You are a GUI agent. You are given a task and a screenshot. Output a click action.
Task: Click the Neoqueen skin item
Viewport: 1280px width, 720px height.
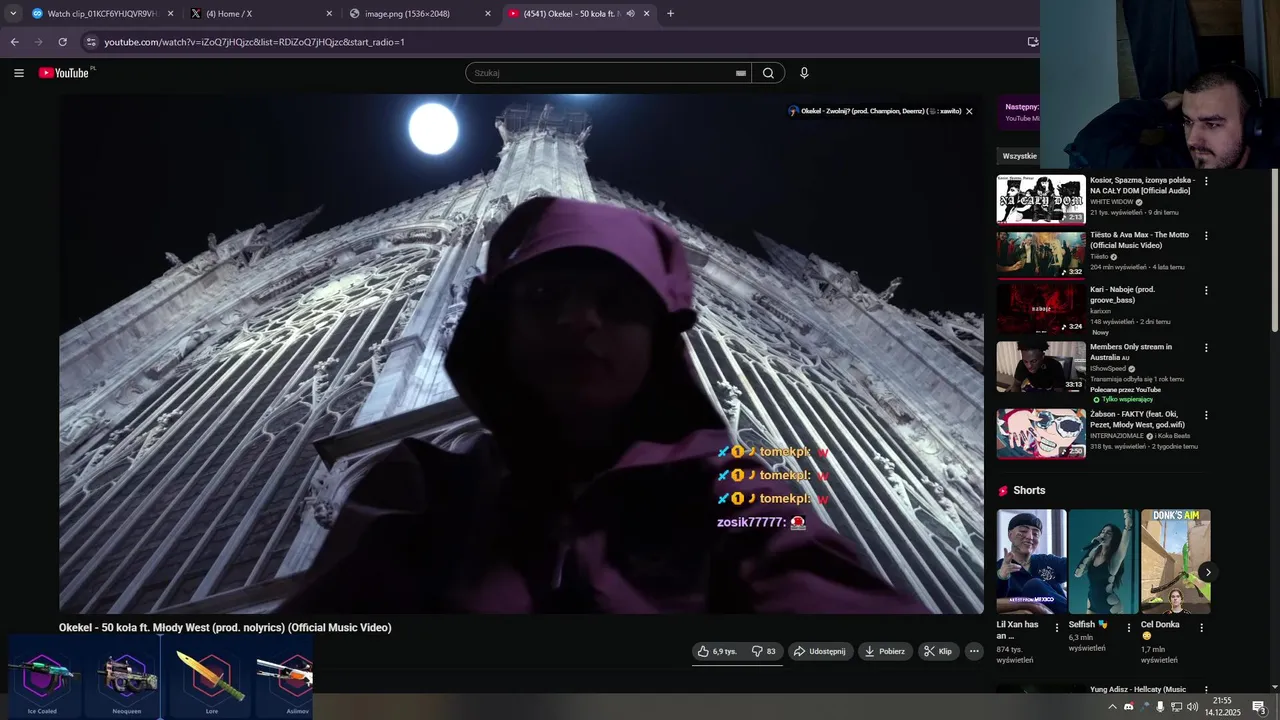(127, 679)
